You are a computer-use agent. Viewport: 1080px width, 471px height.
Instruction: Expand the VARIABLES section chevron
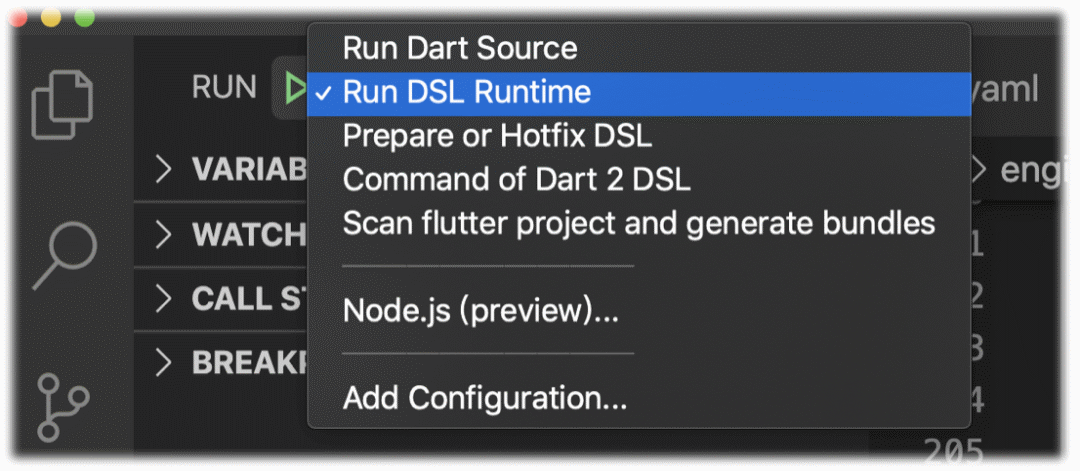[163, 169]
